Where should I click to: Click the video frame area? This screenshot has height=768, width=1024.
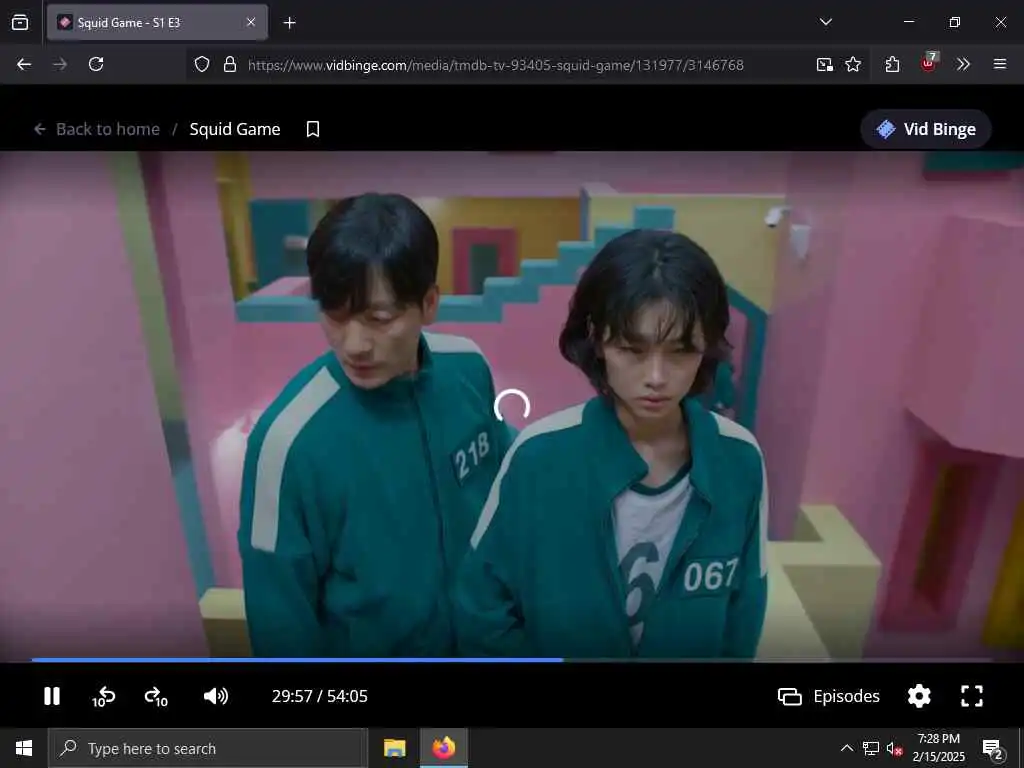511,405
